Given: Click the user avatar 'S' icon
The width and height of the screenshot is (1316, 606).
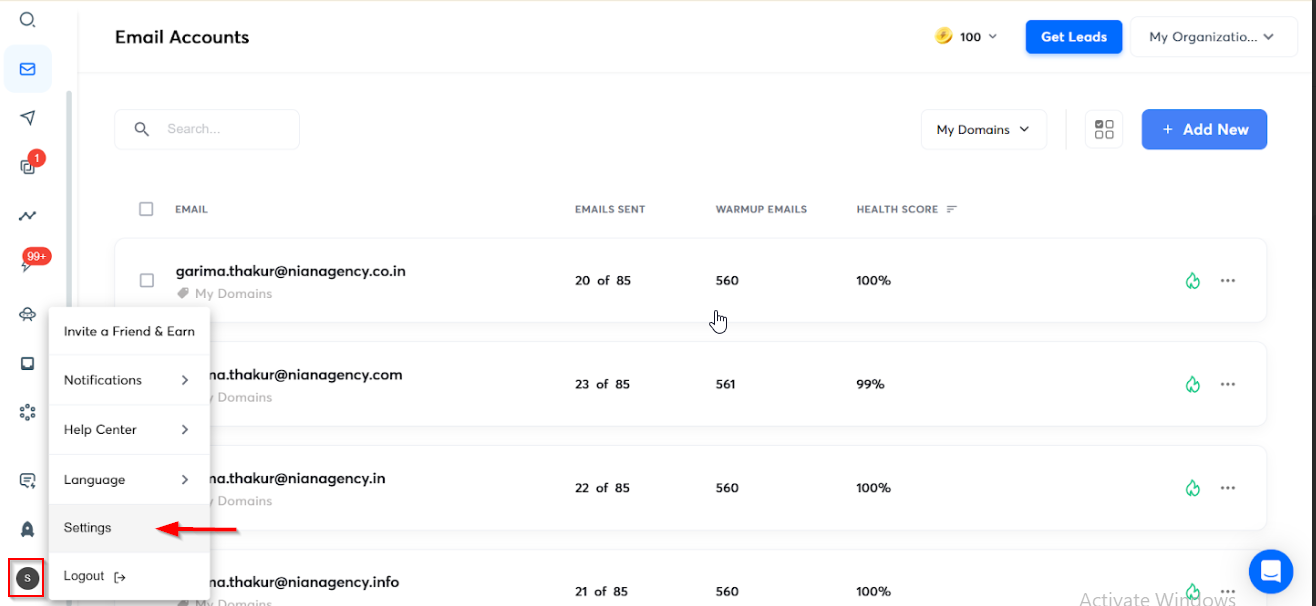Looking at the screenshot, I should pos(27,578).
